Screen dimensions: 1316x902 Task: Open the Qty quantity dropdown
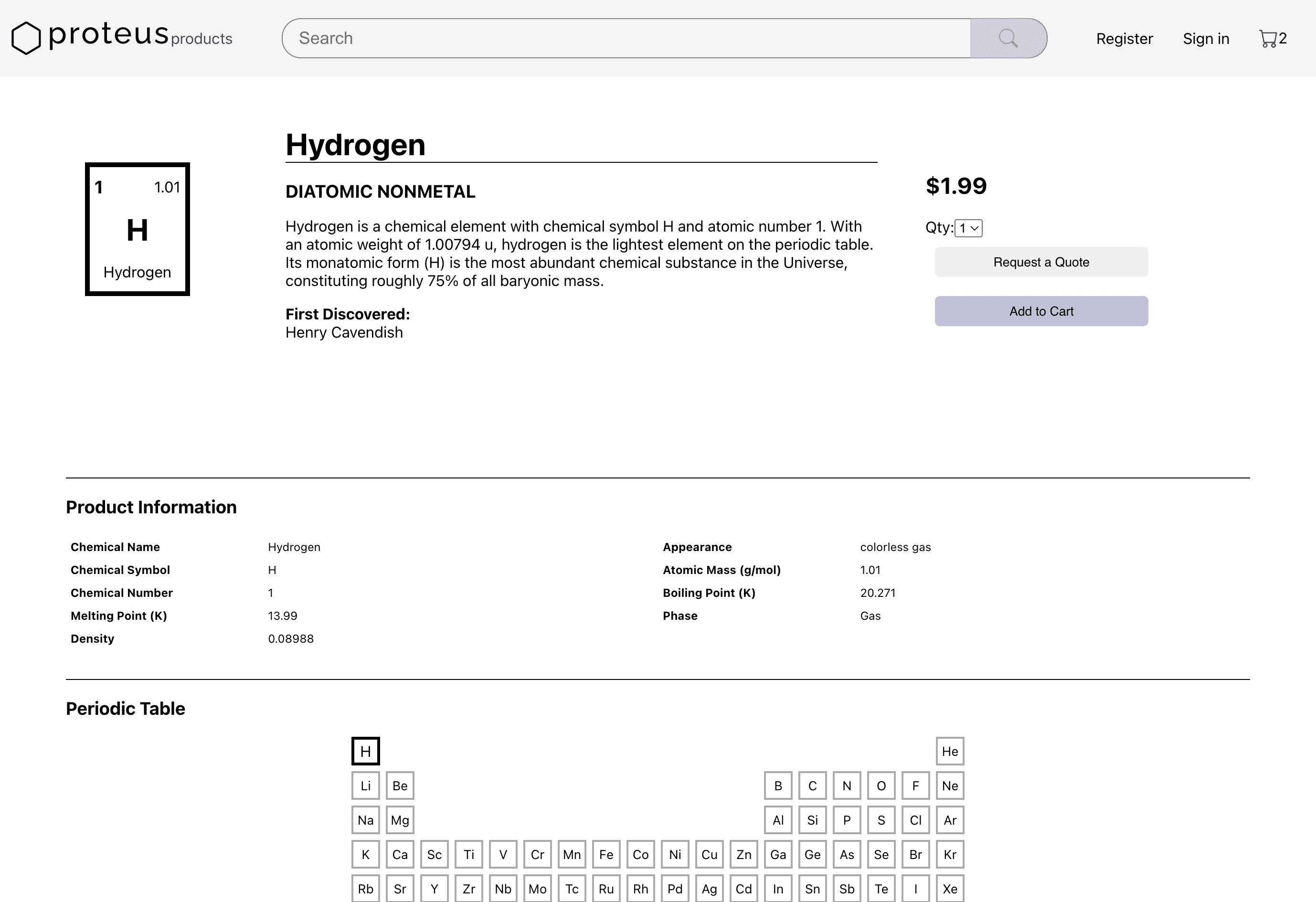(x=968, y=228)
